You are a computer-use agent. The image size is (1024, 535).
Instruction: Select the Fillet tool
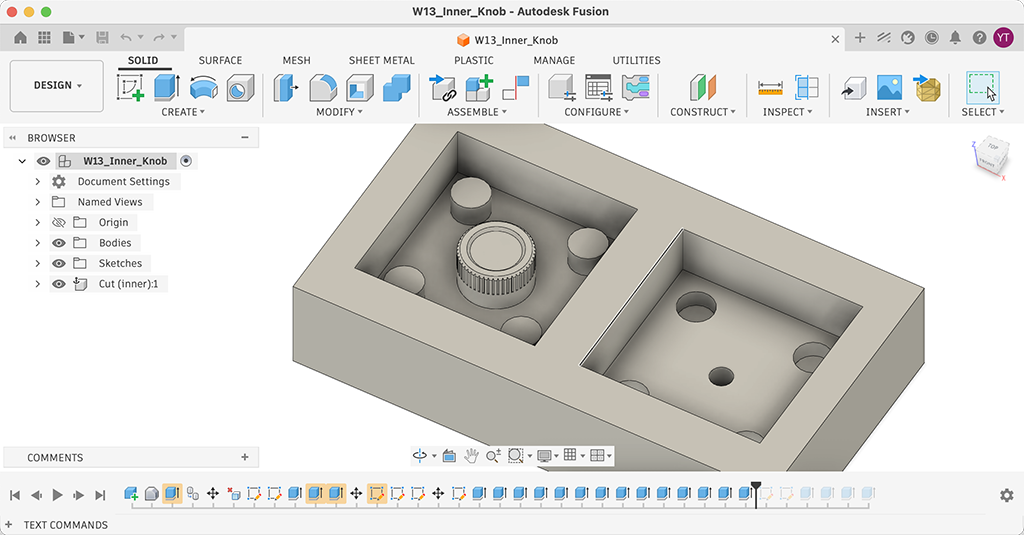(323, 88)
